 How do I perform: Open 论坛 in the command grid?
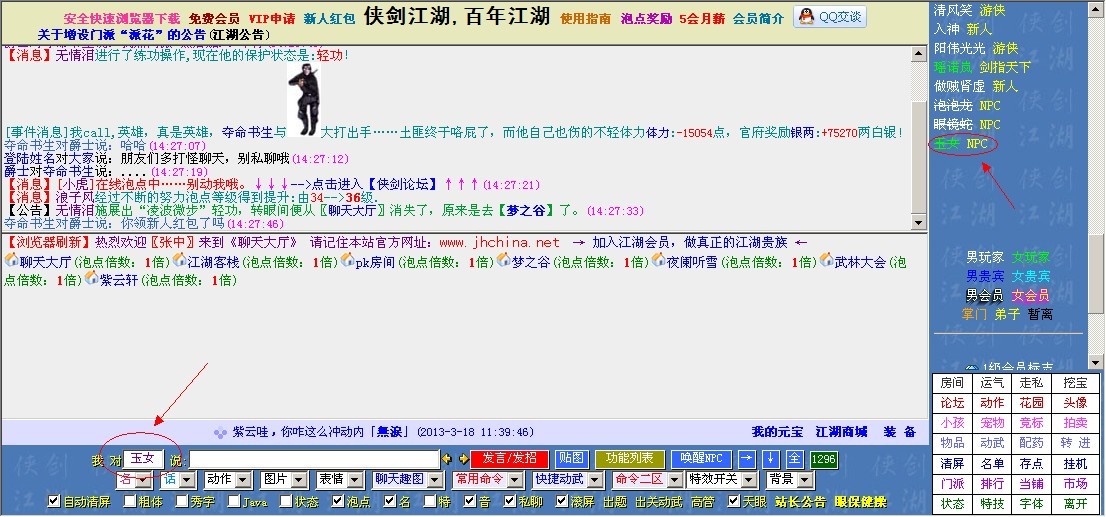coord(952,403)
